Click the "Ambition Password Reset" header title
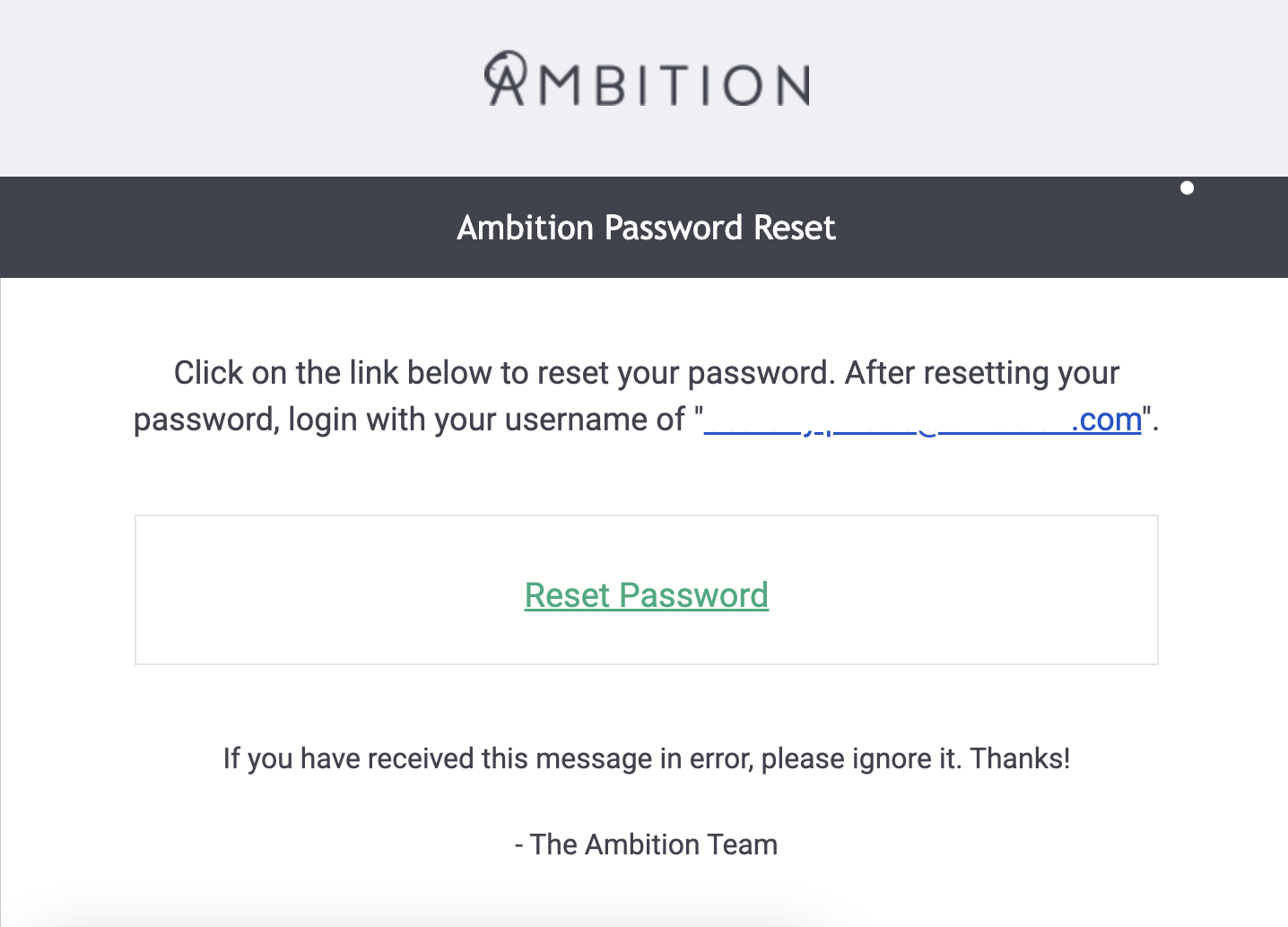Screen dimensions: 1288x927 (646, 228)
